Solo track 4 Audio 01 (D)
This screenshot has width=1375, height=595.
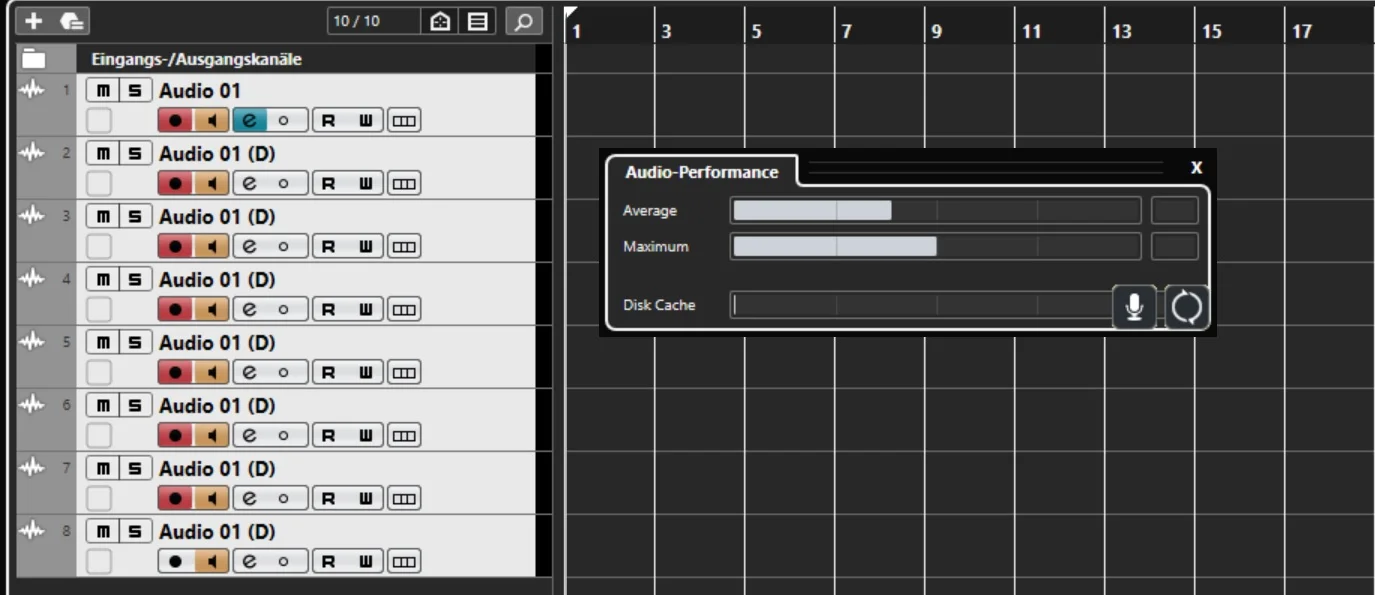point(136,279)
